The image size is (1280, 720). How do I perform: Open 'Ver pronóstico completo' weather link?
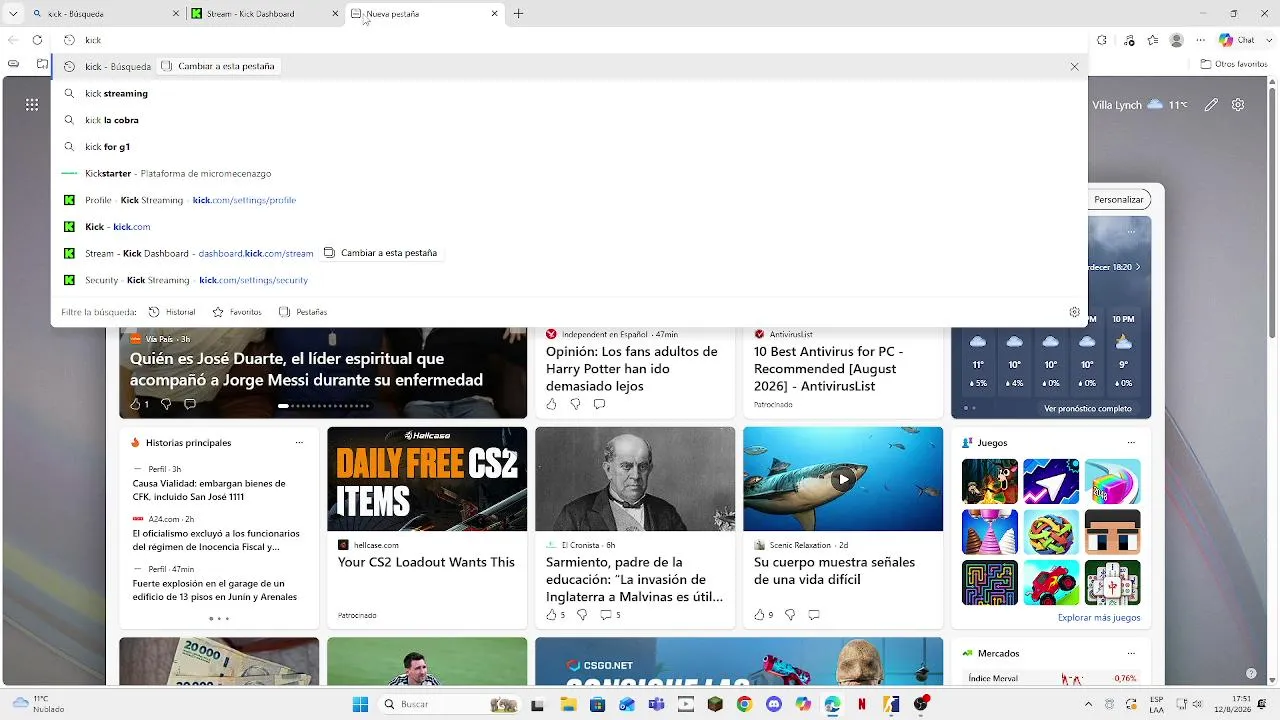(x=1088, y=409)
